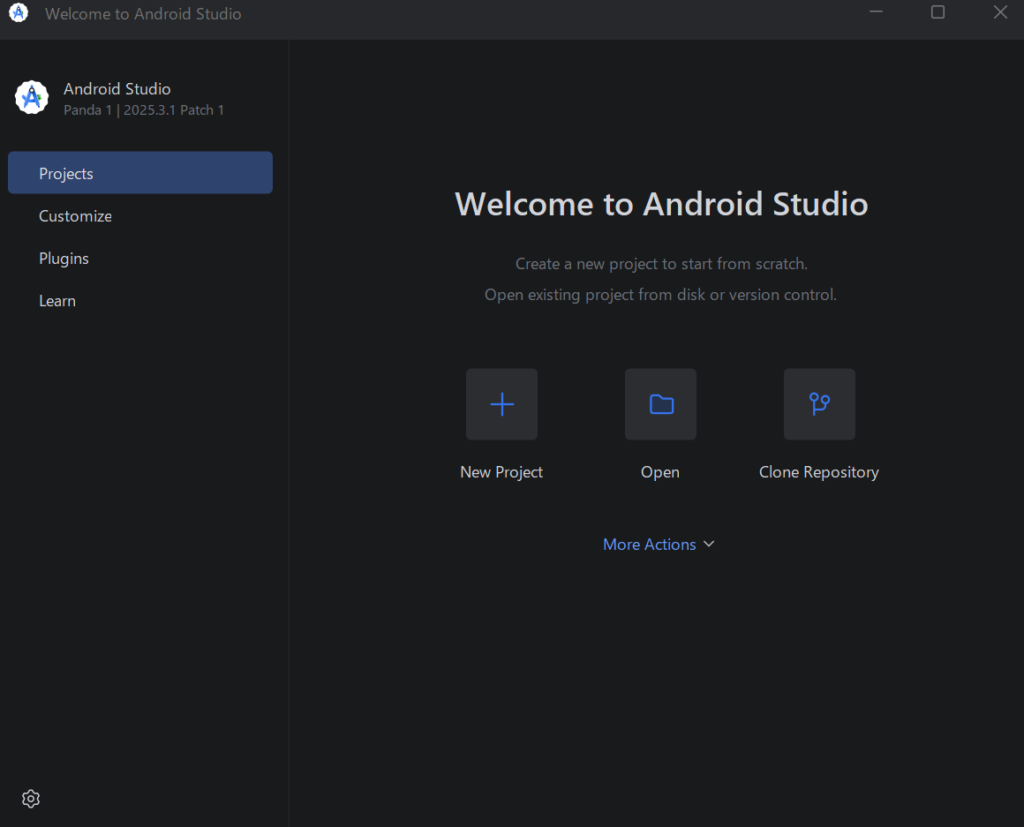This screenshot has width=1024, height=827.
Task: Open settings via the gear icon
Action: coord(31,798)
